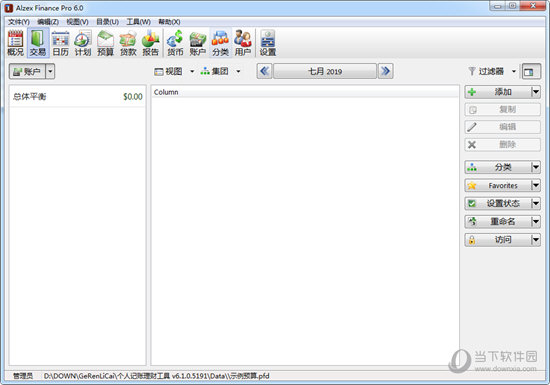
Task: Open the 视图(V) menu
Action: pyautogui.click(x=78, y=22)
